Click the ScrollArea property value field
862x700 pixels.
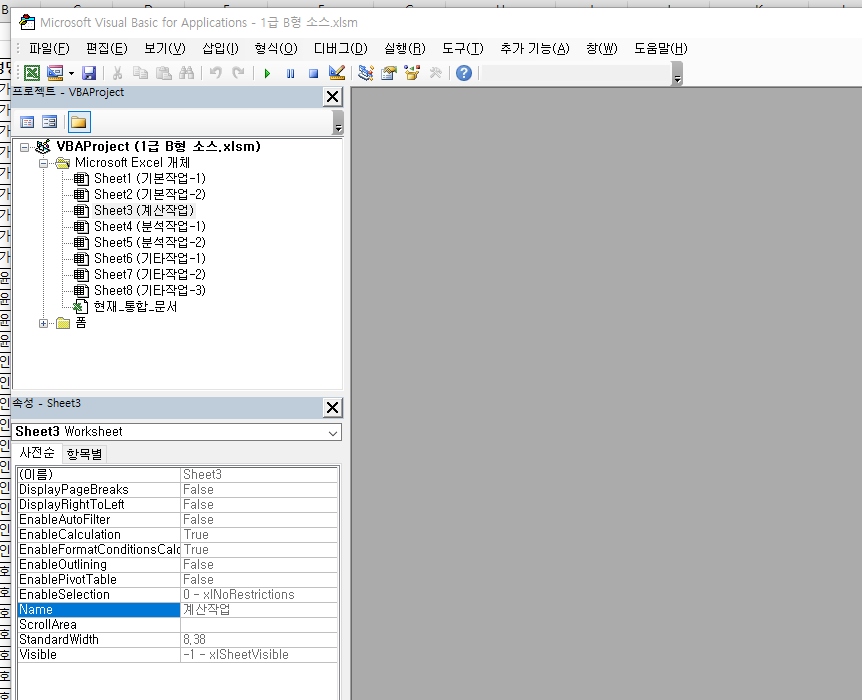click(259, 625)
